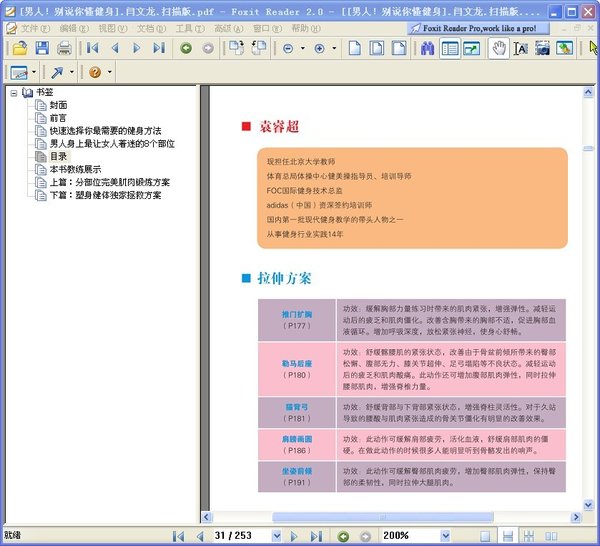
Task: Open the 工具(T) menu
Action: coord(190,28)
